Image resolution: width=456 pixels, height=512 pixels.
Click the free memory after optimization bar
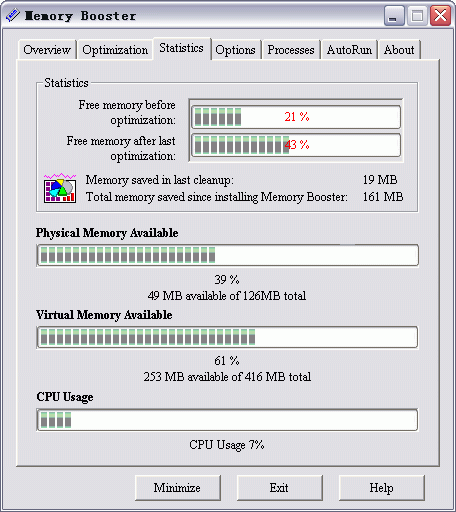[296, 145]
